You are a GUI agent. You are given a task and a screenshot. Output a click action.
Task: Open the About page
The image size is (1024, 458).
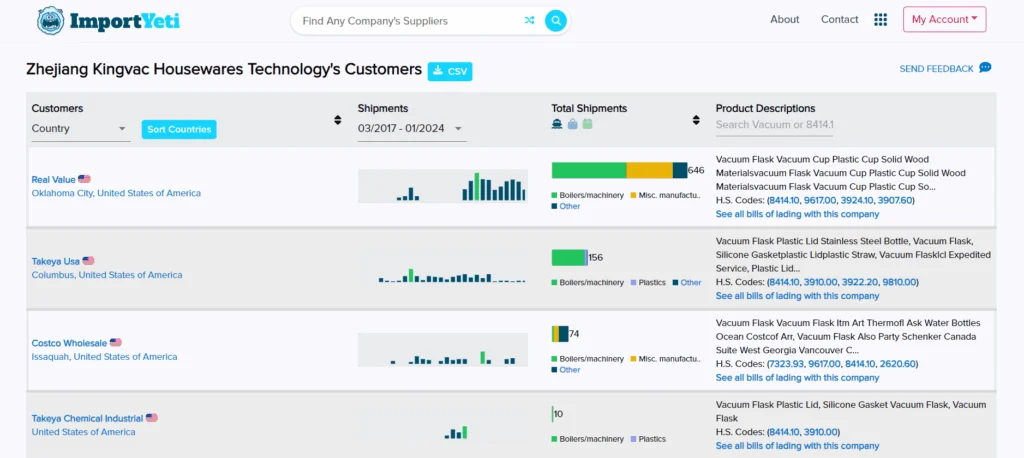click(x=784, y=20)
